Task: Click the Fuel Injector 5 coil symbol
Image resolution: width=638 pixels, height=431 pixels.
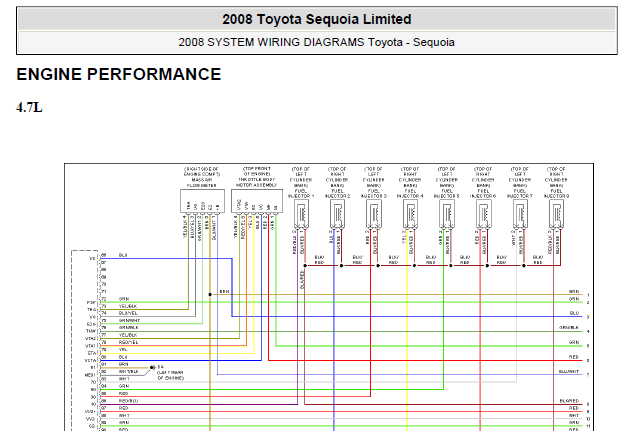Action: coord(447,214)
